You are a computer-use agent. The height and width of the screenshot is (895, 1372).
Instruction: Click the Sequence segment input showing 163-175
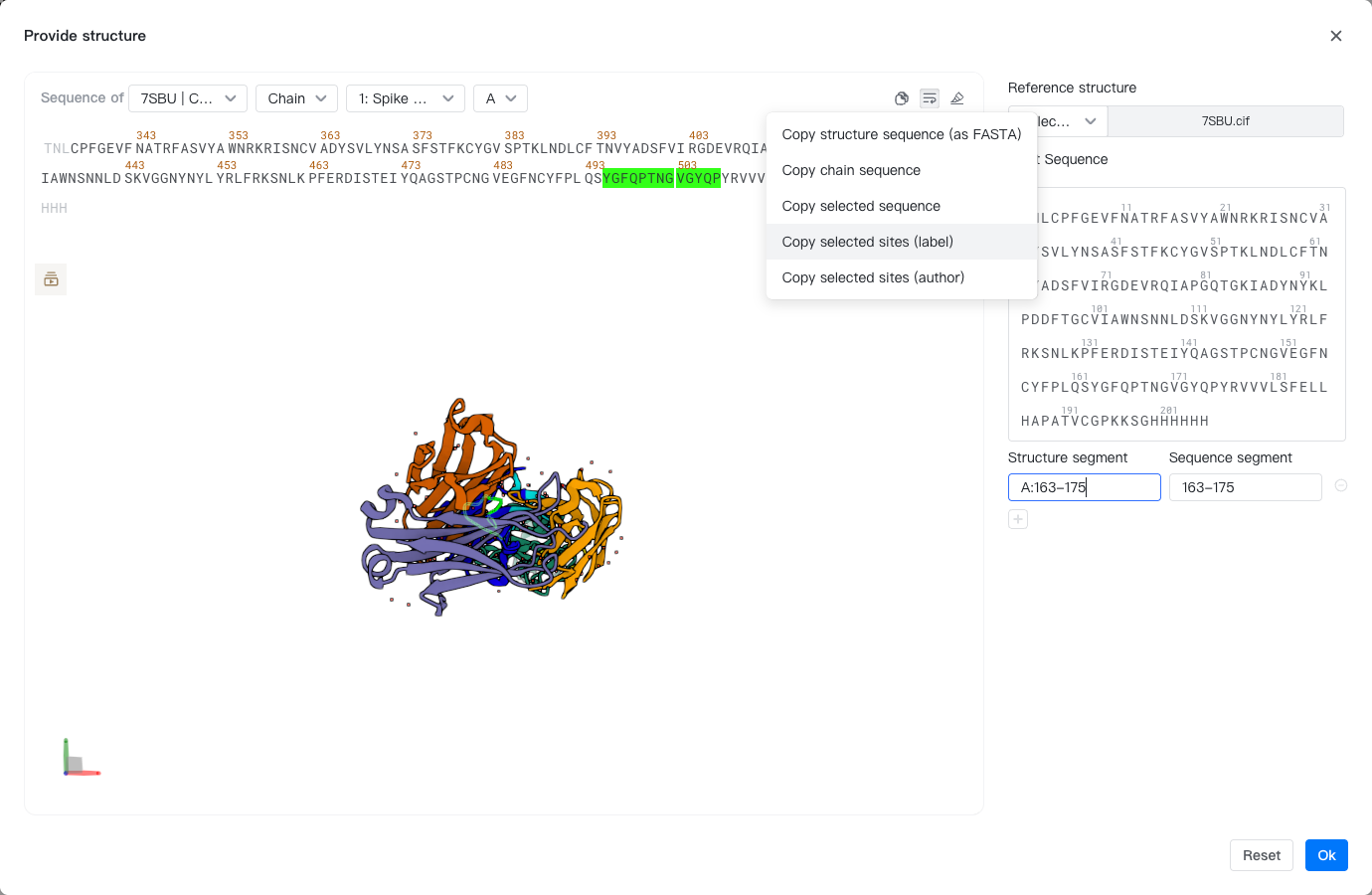click(x=1245, y=487)
